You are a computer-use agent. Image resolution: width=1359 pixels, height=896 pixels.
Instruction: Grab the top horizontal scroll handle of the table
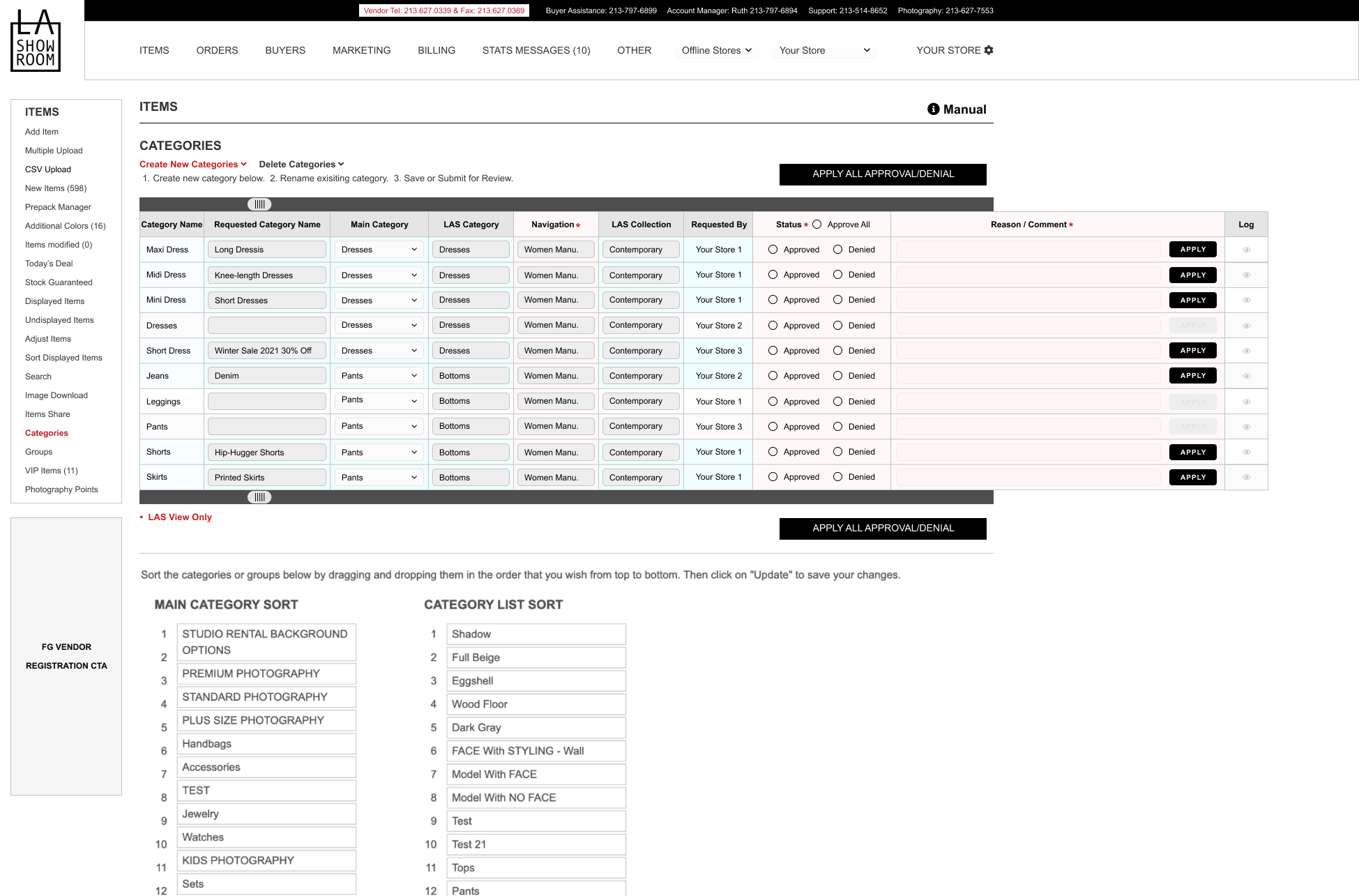point(259,204)
